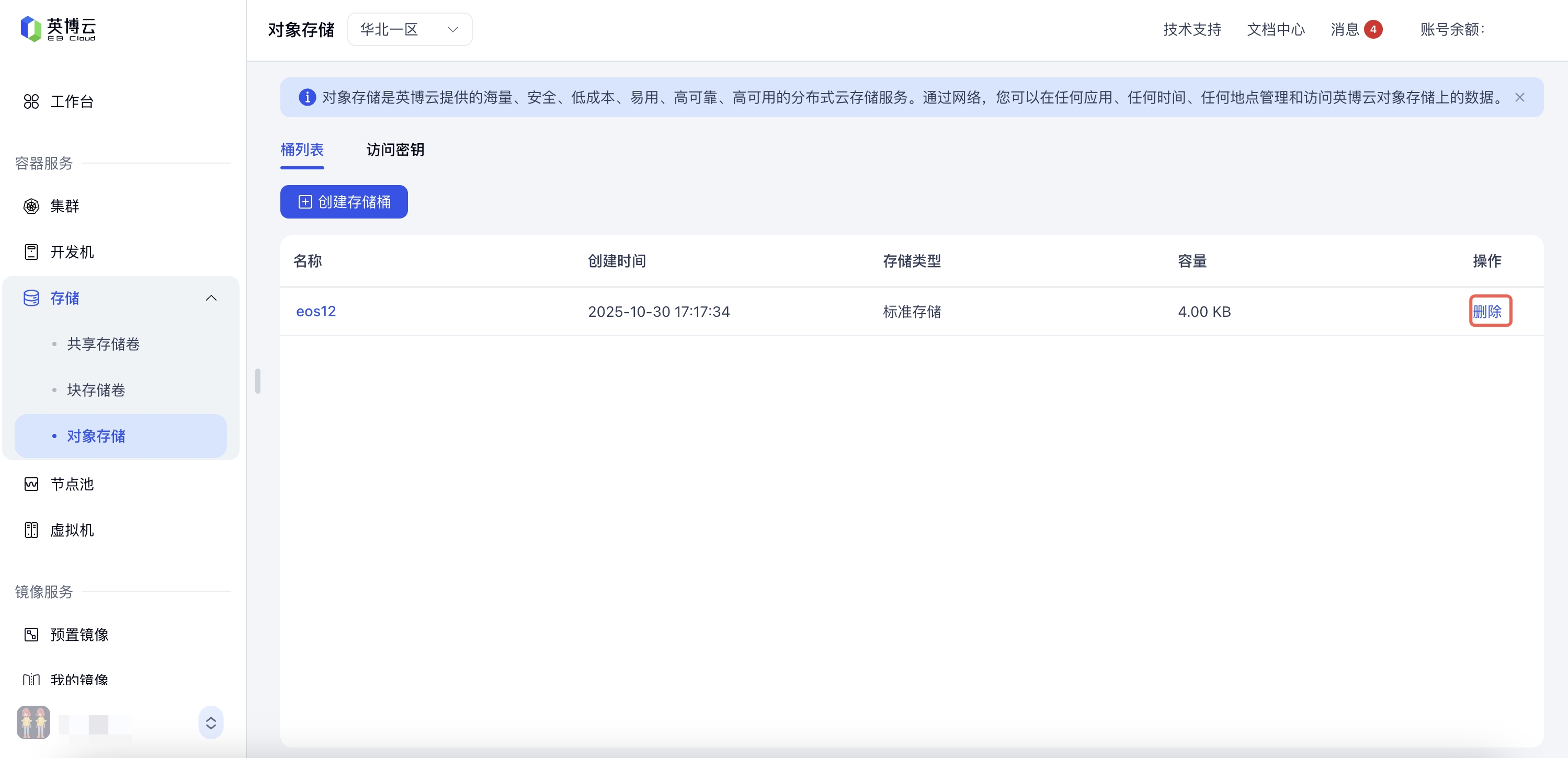Click the 节点池 node pool icon
Screen dimensions: 1568x758
click(x=31, y=484)
